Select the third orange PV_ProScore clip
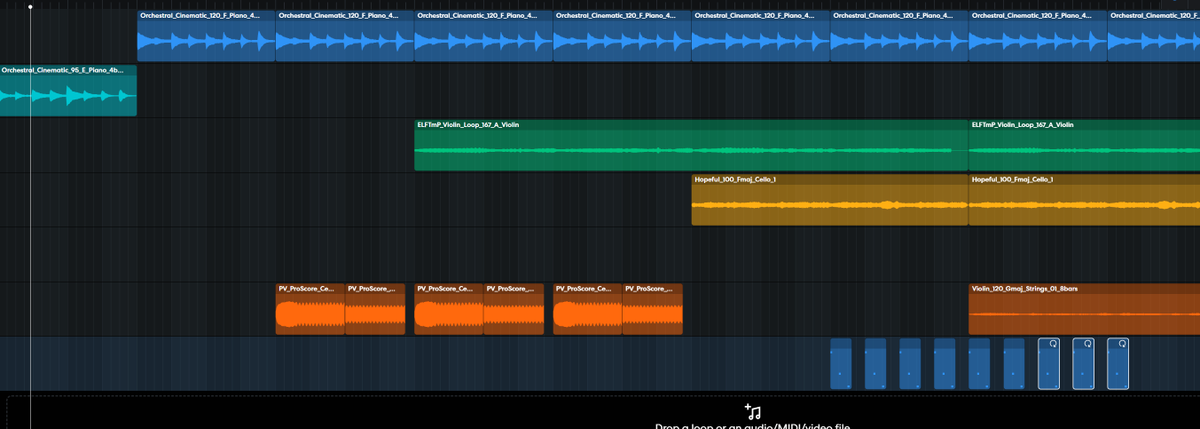This screenshot has width=1200, height=429. 449,309
